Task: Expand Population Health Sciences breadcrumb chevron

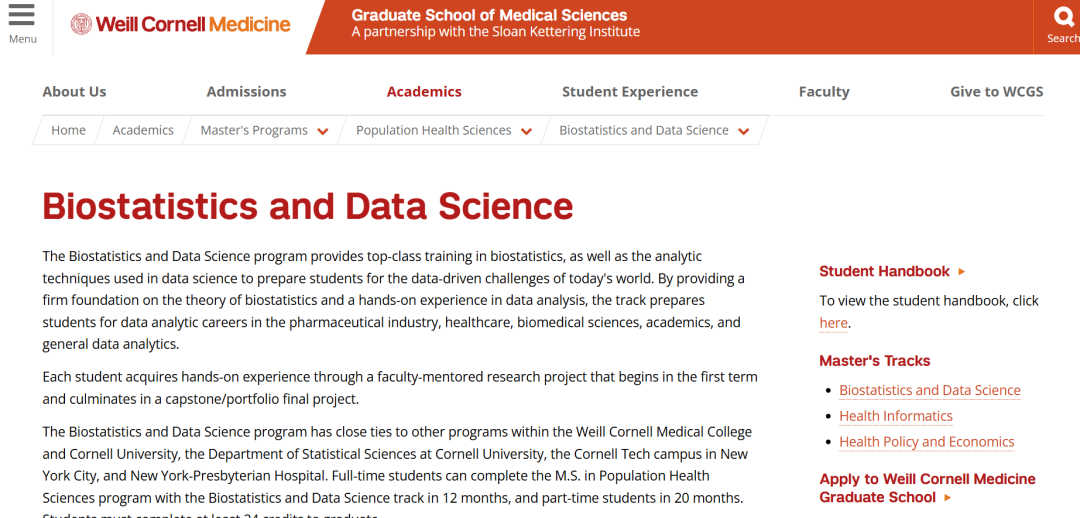Action: (x=526, y=131)
